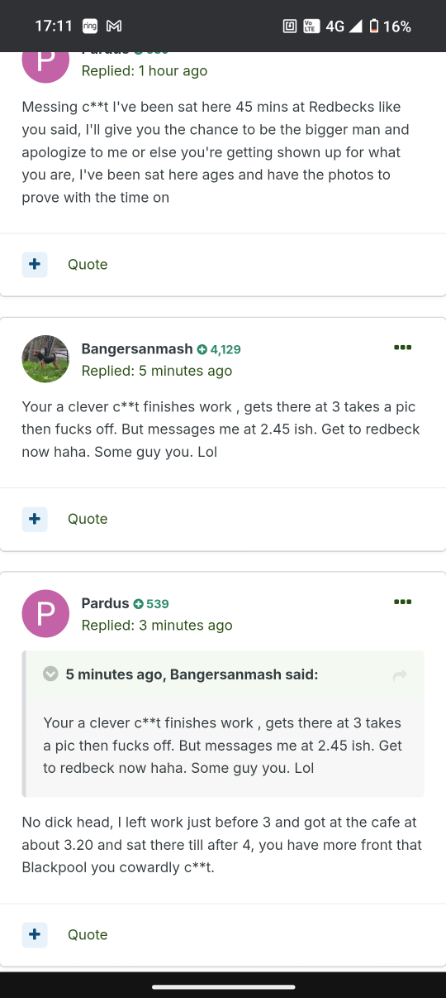Open Pardus username link in last reply
The height and width of the screenshot is (998, 446).
point(105,603)
